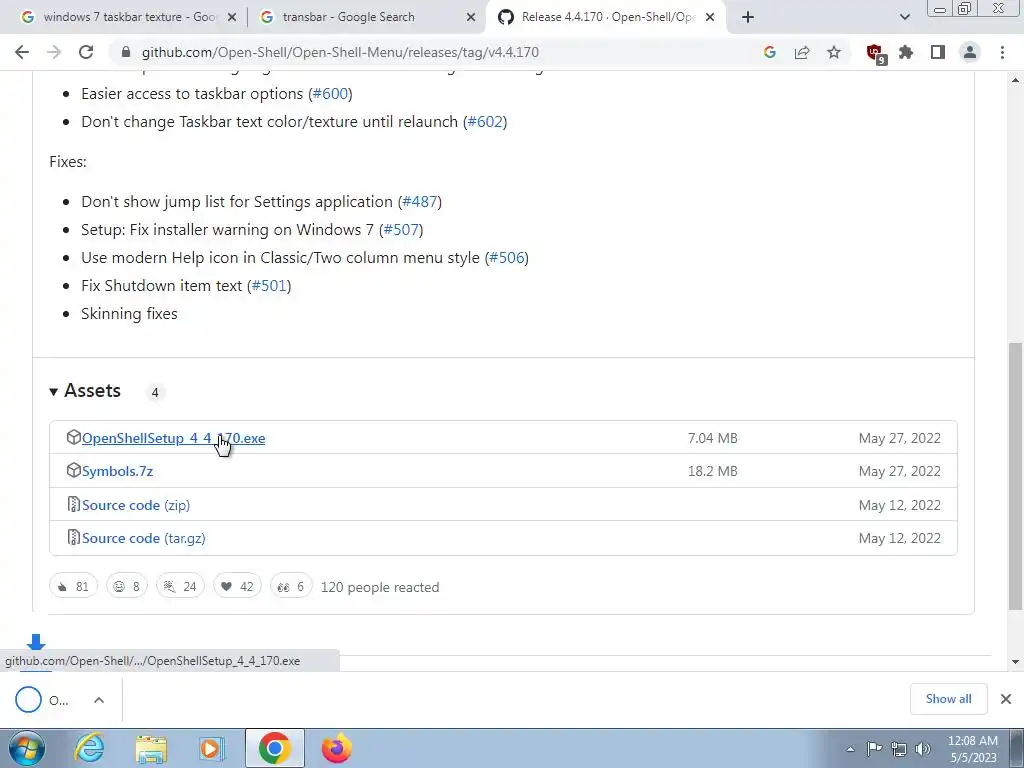Open Google search icon in address bar

point(770,52)
